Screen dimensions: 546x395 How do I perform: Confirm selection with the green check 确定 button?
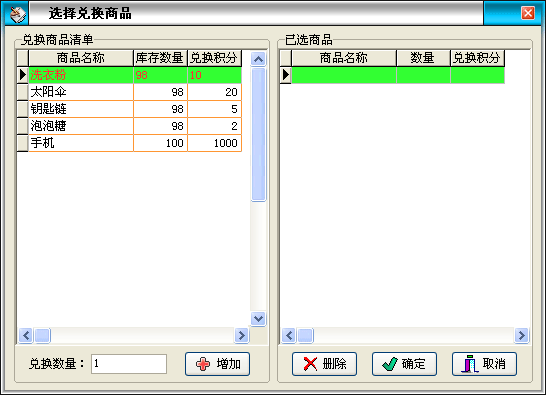point(404,364)
